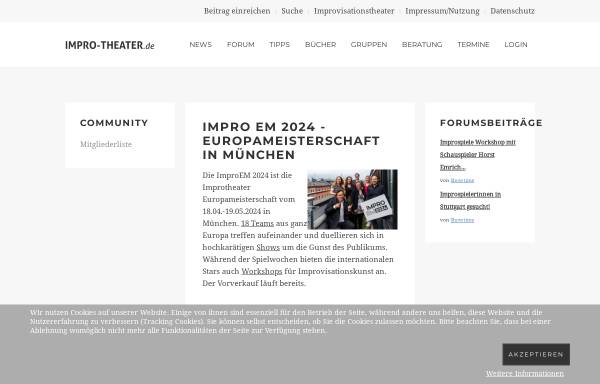
Task: Open the Mitgliederliste community link
Action: pos(106,145)
